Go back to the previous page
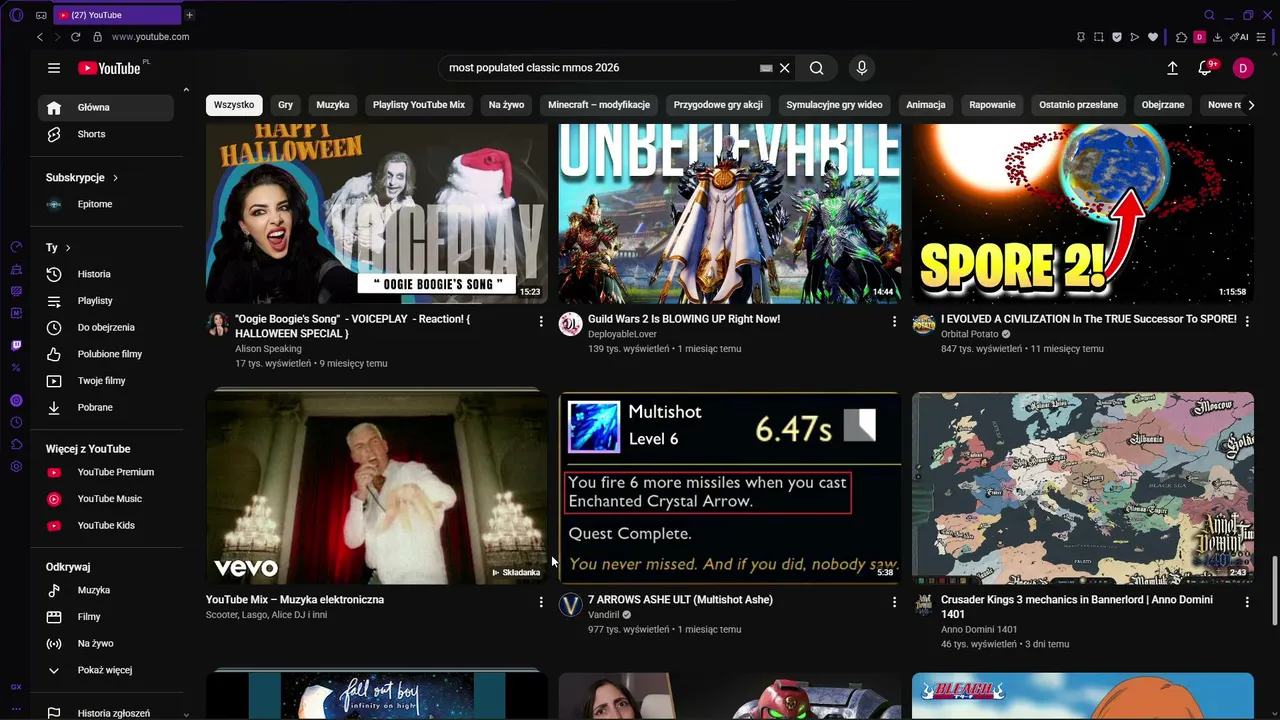This screenshot has width=1280, height=720. [x=40, y=37]
